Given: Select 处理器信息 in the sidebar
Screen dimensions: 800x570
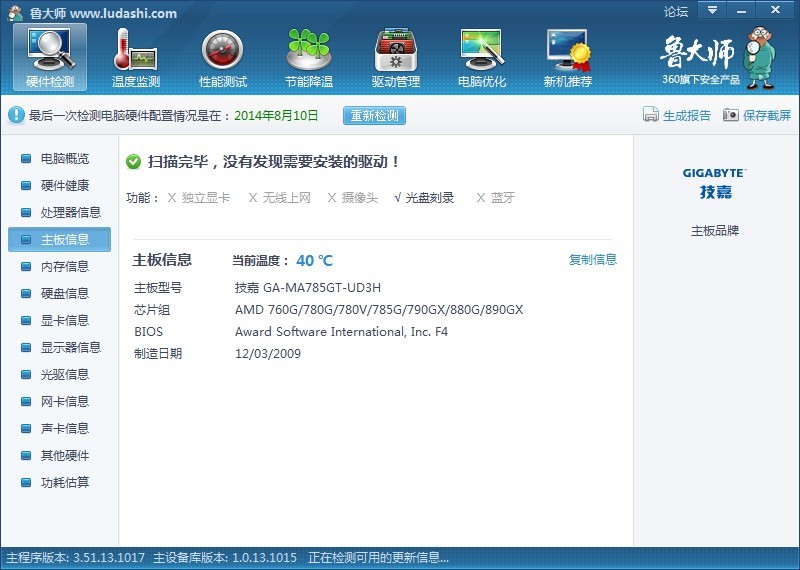Looking at the screenshot, I should 59,212.
